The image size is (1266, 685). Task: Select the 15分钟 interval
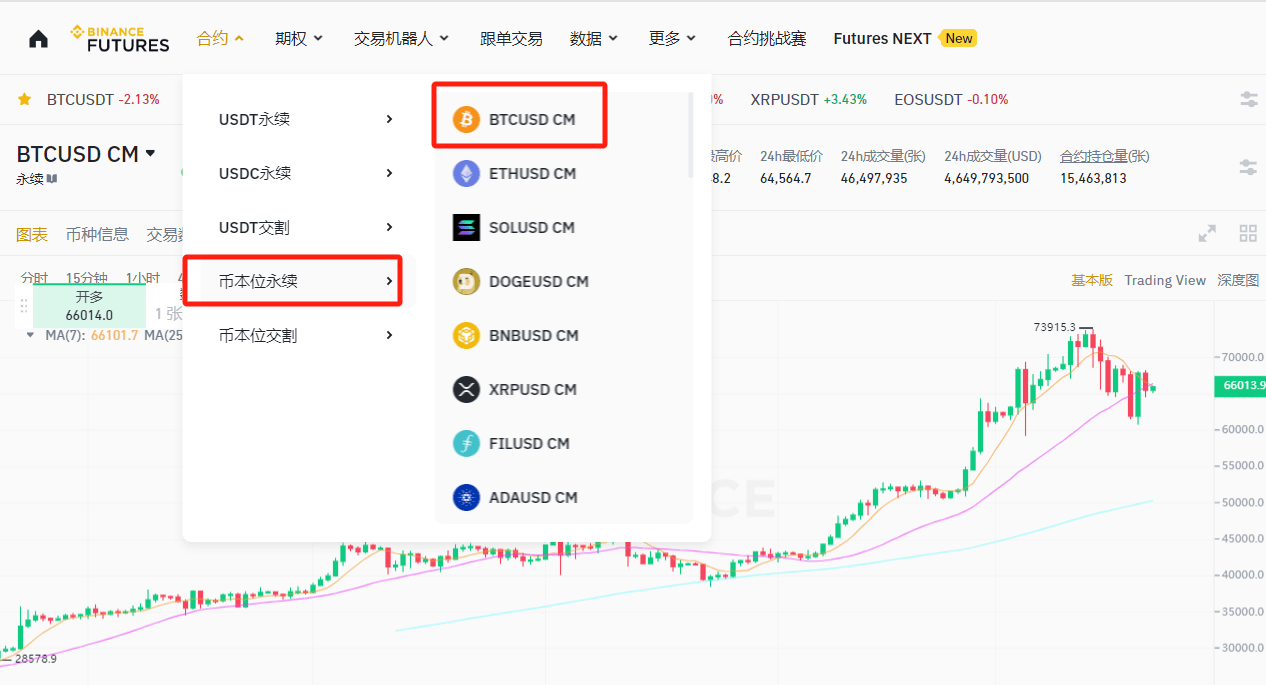87,278
